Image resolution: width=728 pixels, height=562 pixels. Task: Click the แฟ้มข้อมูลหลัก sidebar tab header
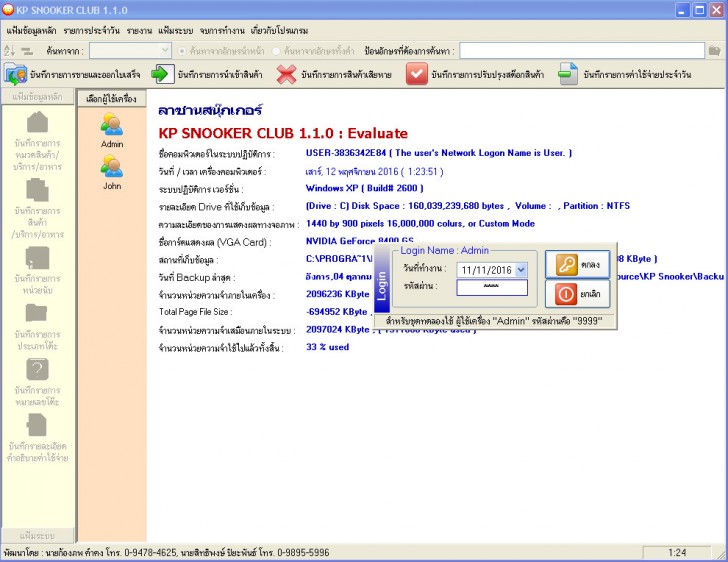pos(37,97)
